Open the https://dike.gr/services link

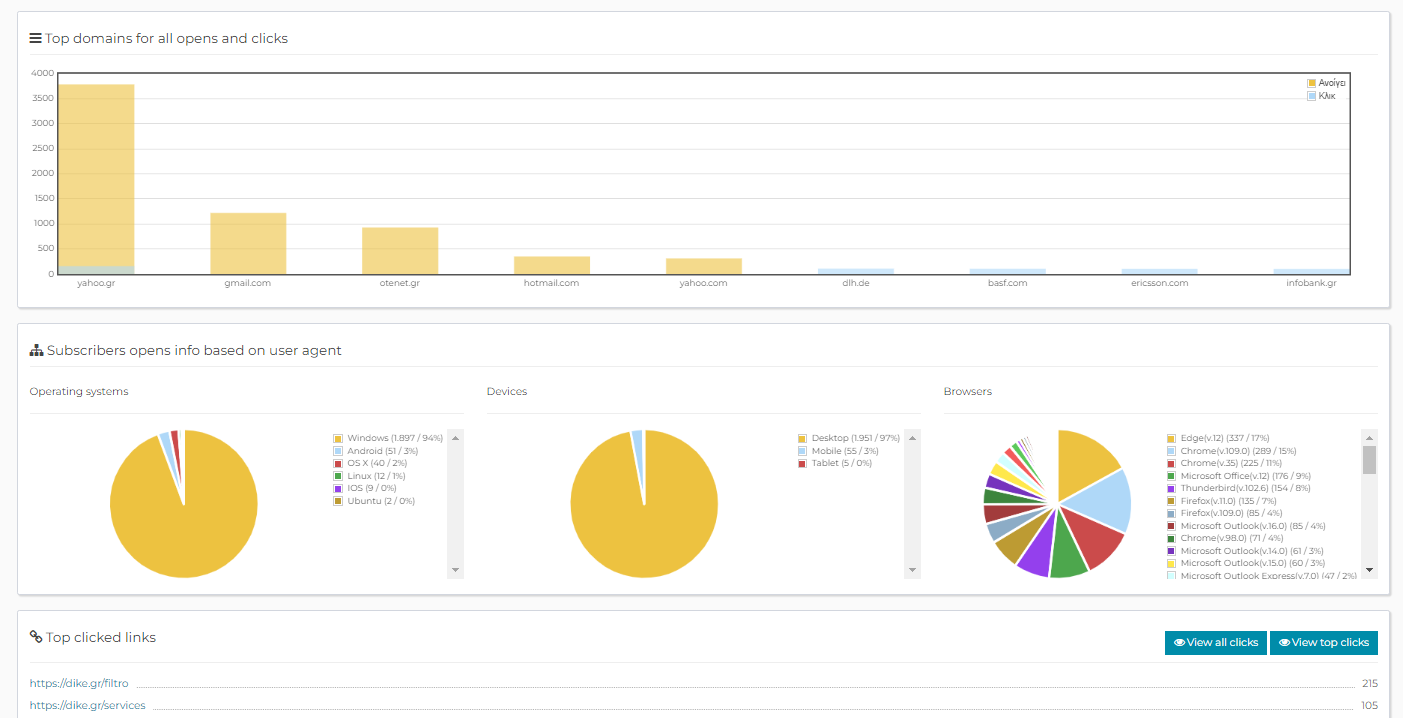pyautogui.click(x=87, y=705)
